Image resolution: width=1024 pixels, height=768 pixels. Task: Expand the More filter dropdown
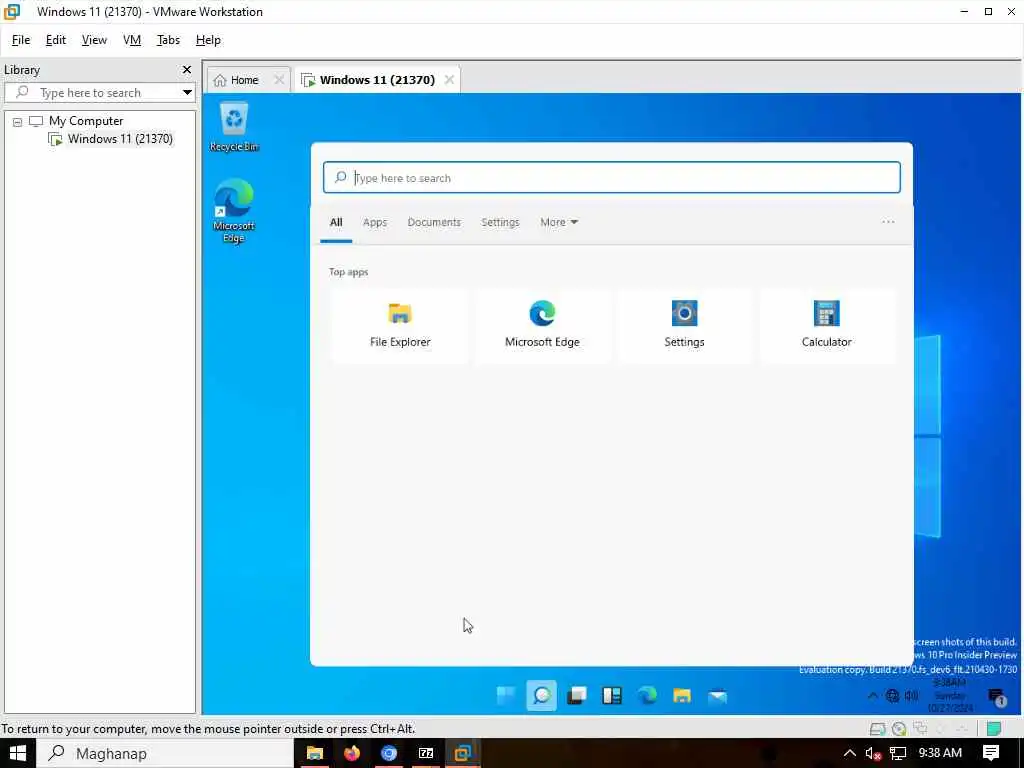pos(559,222)
